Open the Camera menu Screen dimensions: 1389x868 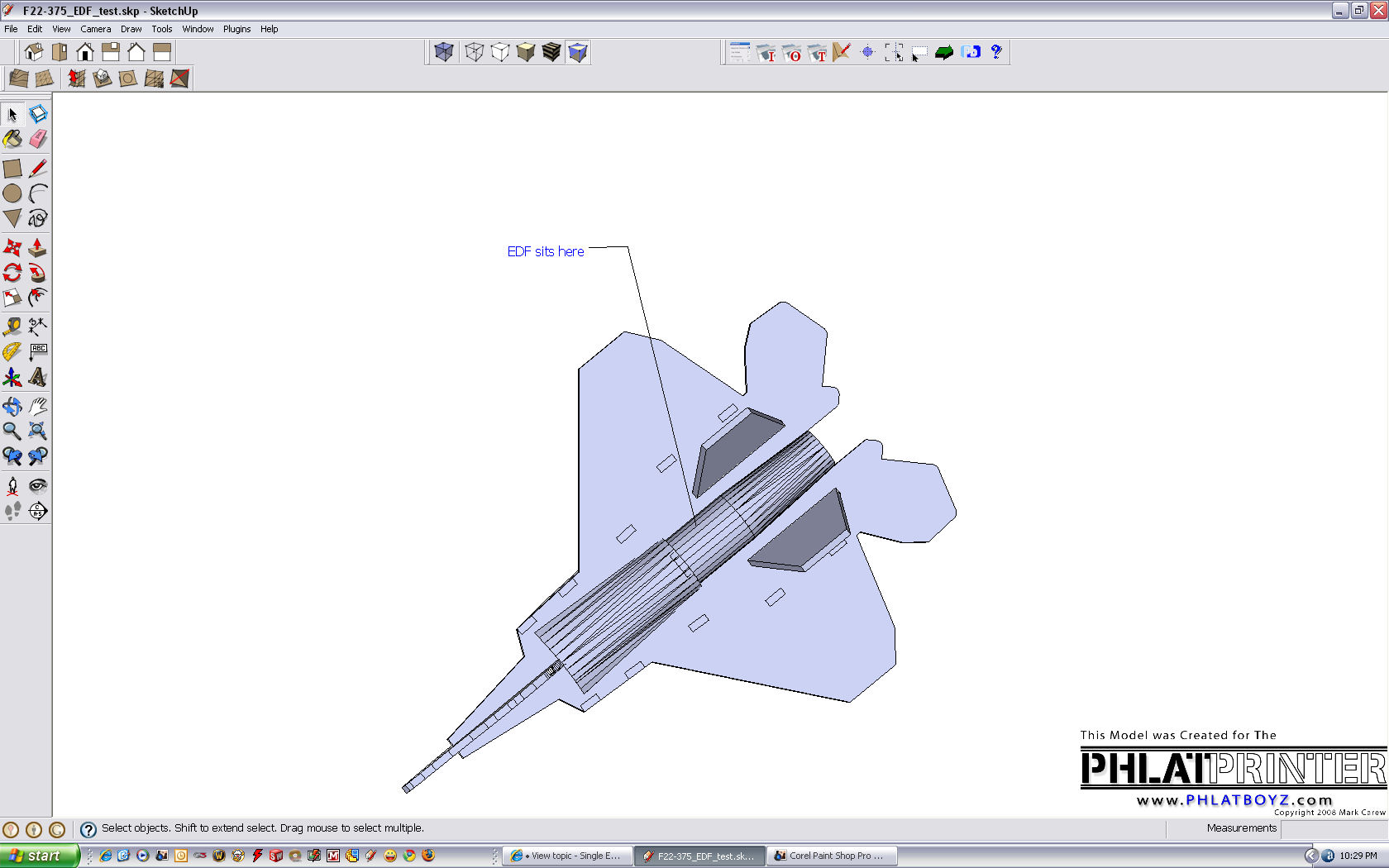tap(95, 29)
